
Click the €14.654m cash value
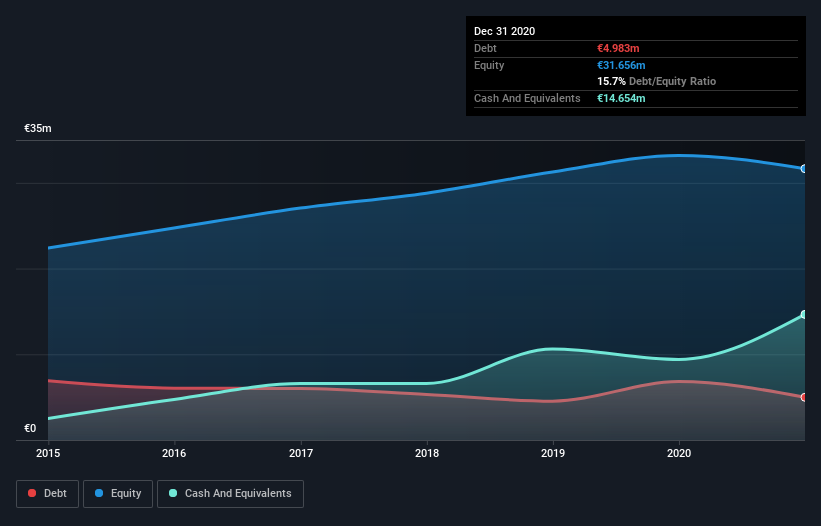(x=621, y=98)
